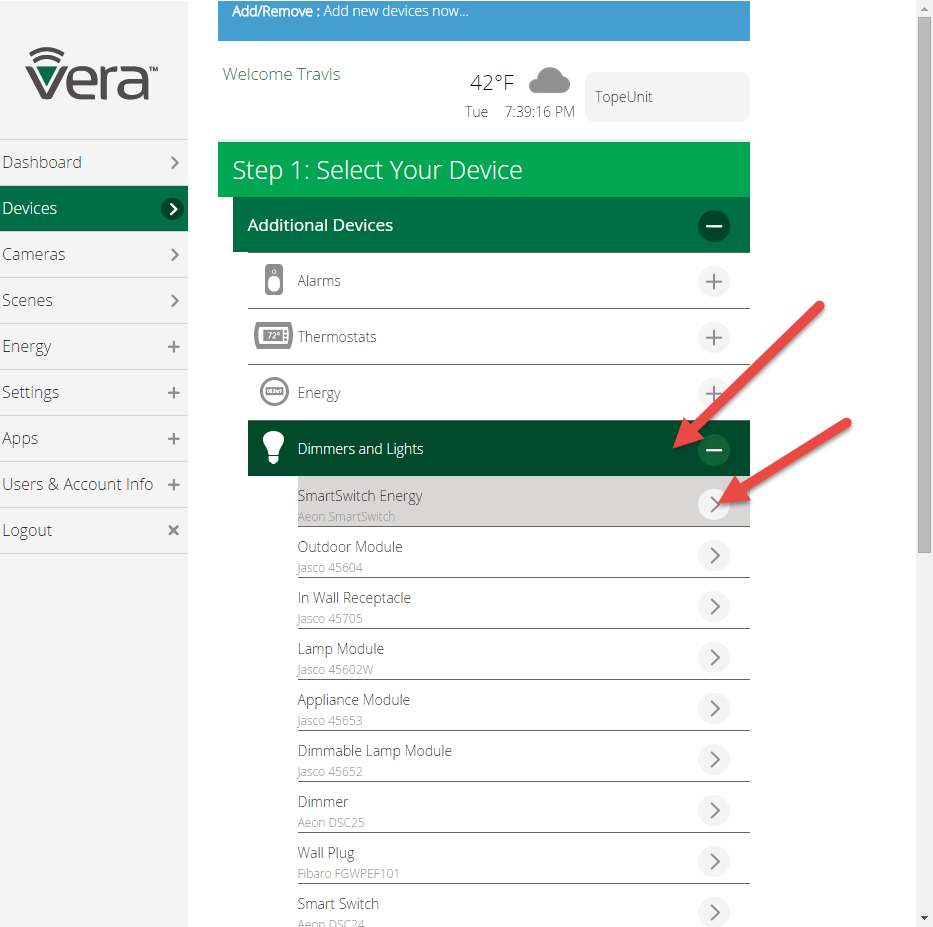The image size is (933, 927).
Task: Click the Alarms siren icon
Action: [274, 280]
